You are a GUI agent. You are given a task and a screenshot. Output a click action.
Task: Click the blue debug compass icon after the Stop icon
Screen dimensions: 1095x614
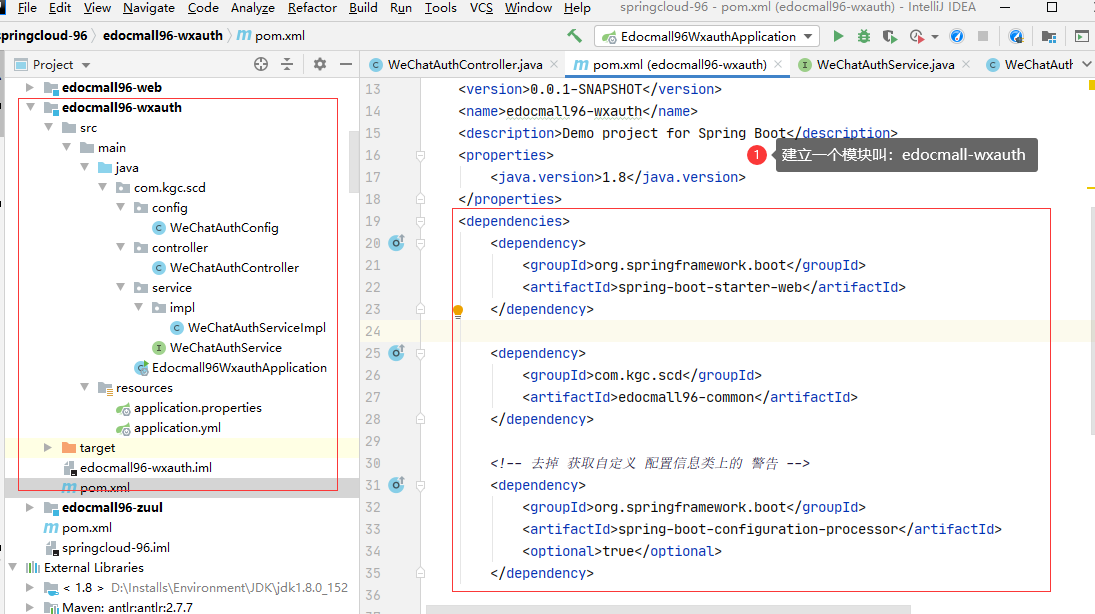click(1016, 36)
